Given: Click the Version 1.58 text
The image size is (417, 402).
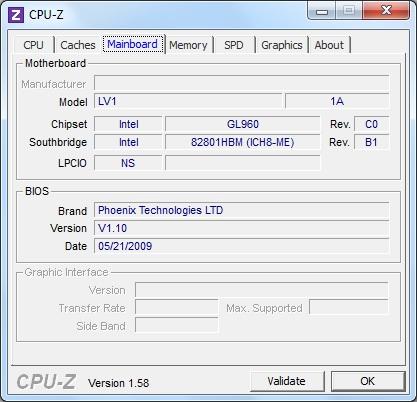Looking at the screenshot, I should tap(119, 383).
